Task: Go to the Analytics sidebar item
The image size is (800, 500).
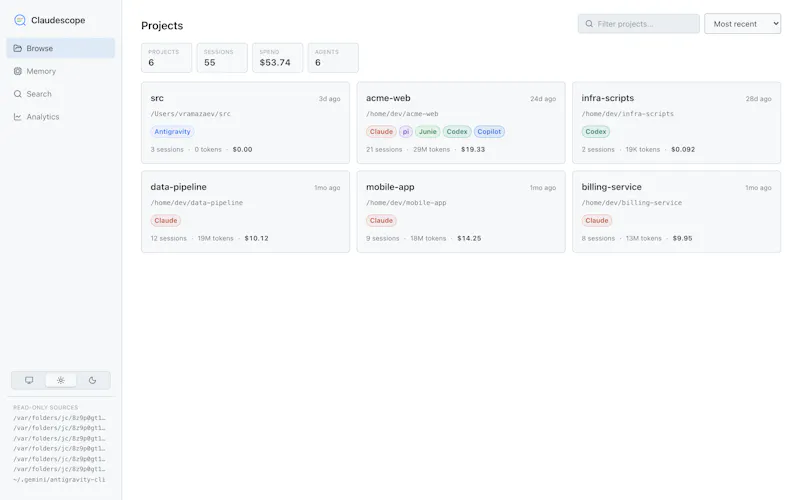Action: tap(61, 117)
